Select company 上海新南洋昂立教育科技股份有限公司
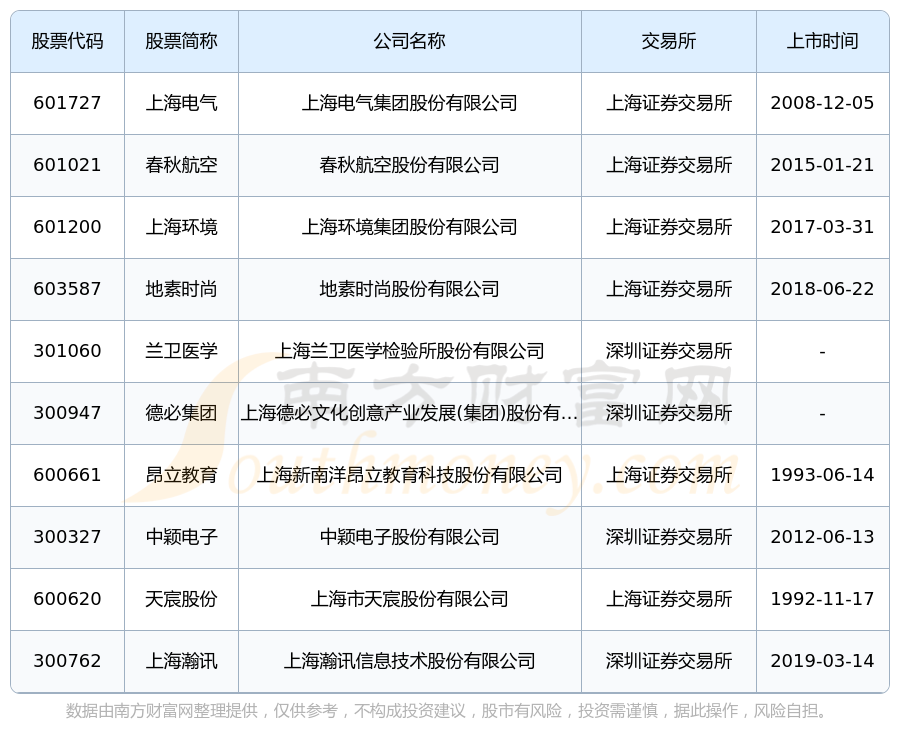The width and height of the screenshot is (900, 738). click(410, 475)
